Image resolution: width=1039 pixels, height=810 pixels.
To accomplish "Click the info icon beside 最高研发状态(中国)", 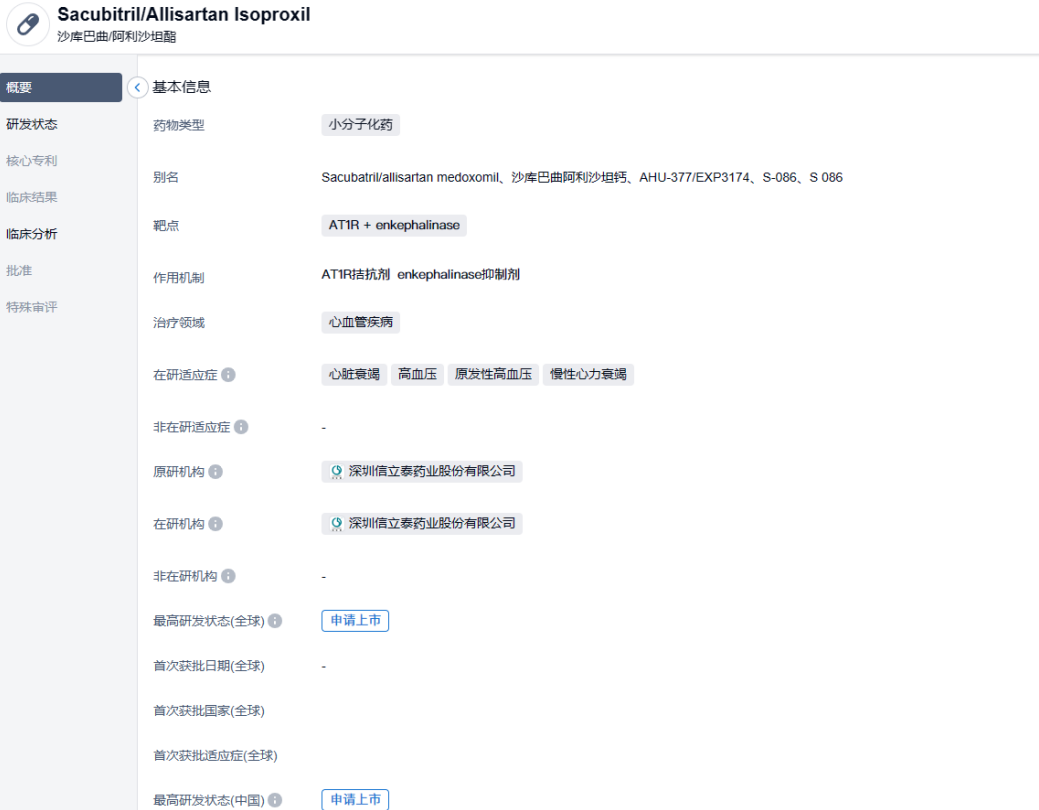I will 275,800.
